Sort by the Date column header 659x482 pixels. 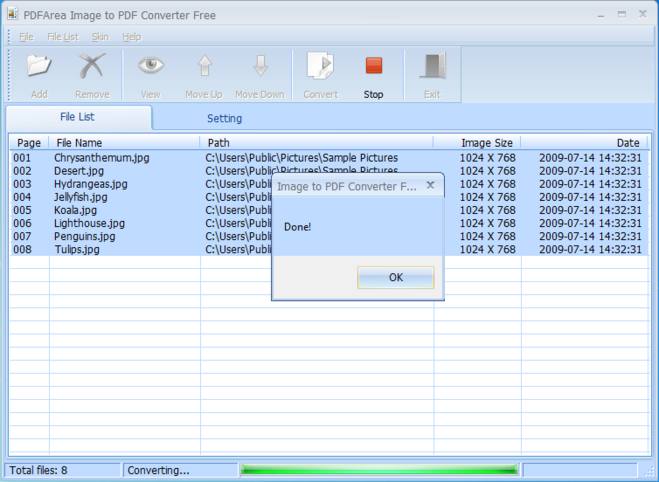585,143
